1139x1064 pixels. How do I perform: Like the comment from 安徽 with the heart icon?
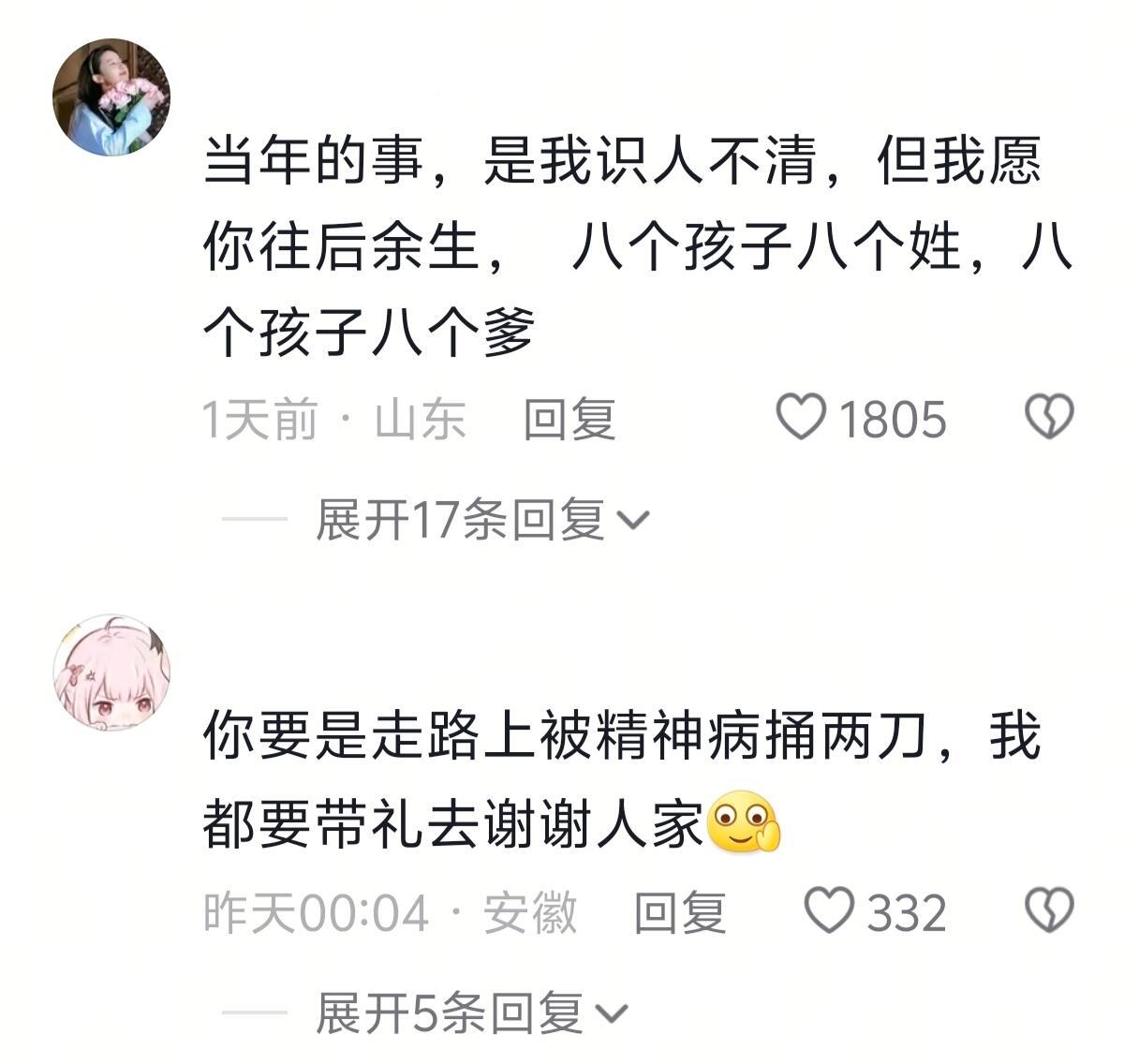coord(830,910)
